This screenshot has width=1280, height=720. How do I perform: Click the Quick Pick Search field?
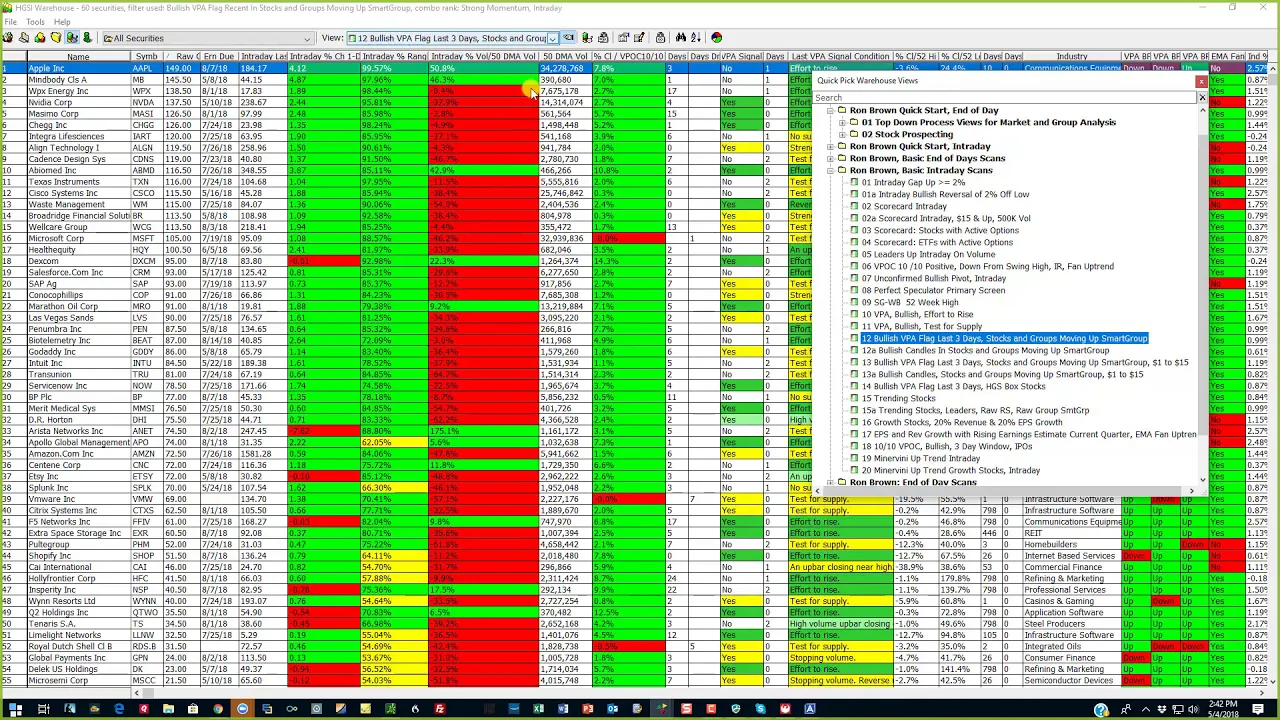[1004, 97]
